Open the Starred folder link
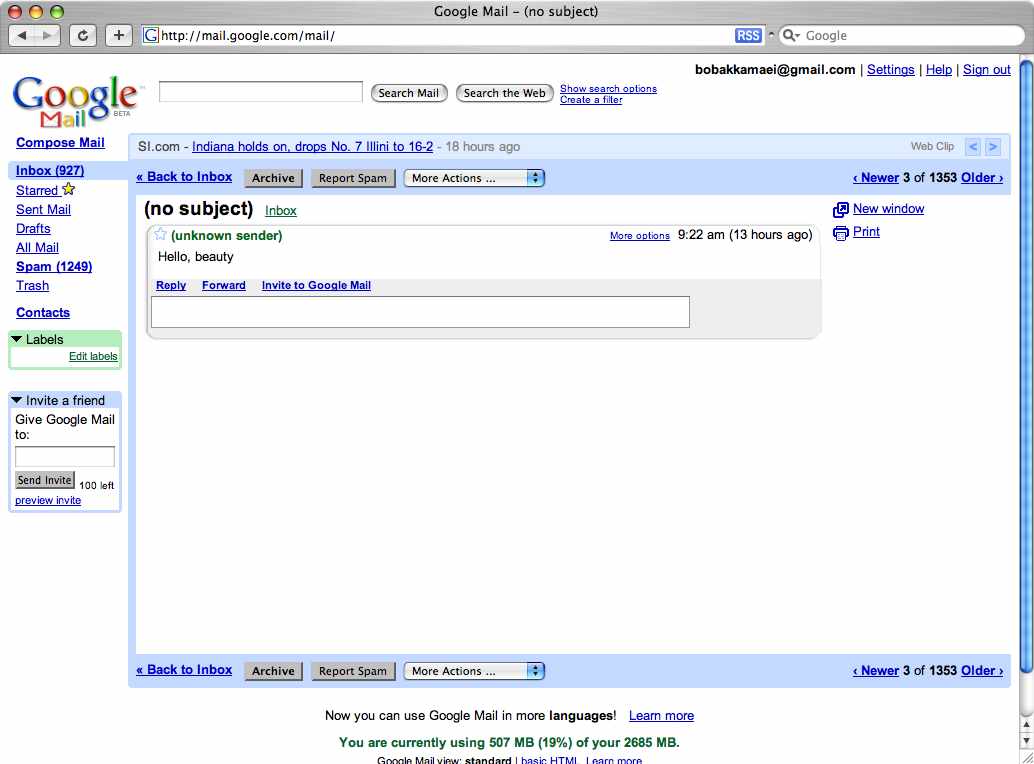Viewport: 1034px width, 764px height. click(37, 191)
